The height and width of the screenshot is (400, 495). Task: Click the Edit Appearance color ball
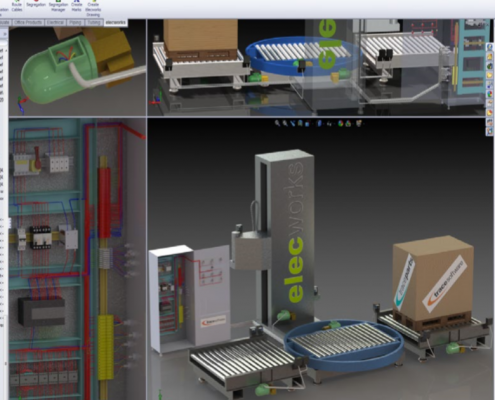pyautogui.click(x=340, y=123)
